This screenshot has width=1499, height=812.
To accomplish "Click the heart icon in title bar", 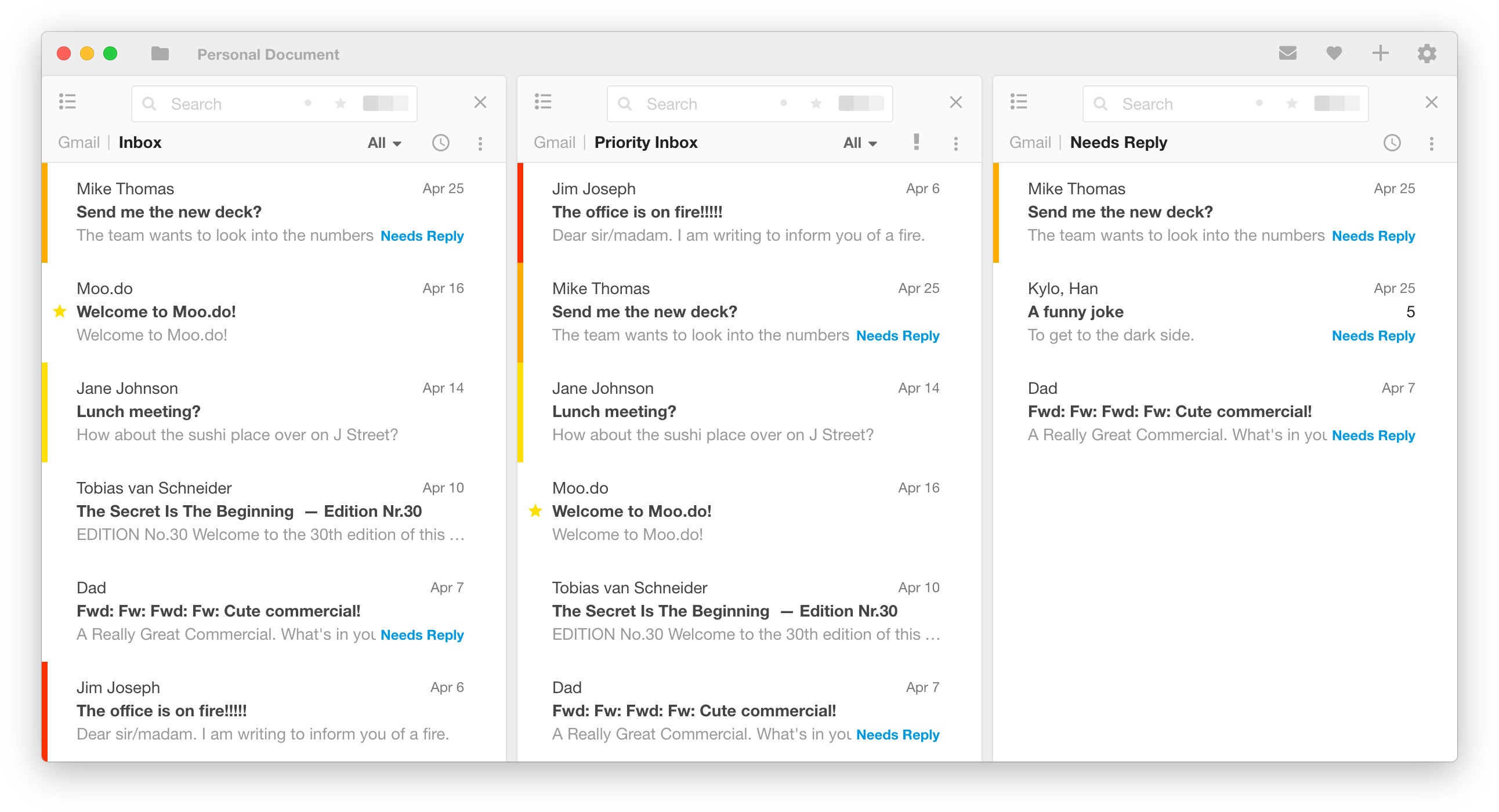I will 1334,53.
